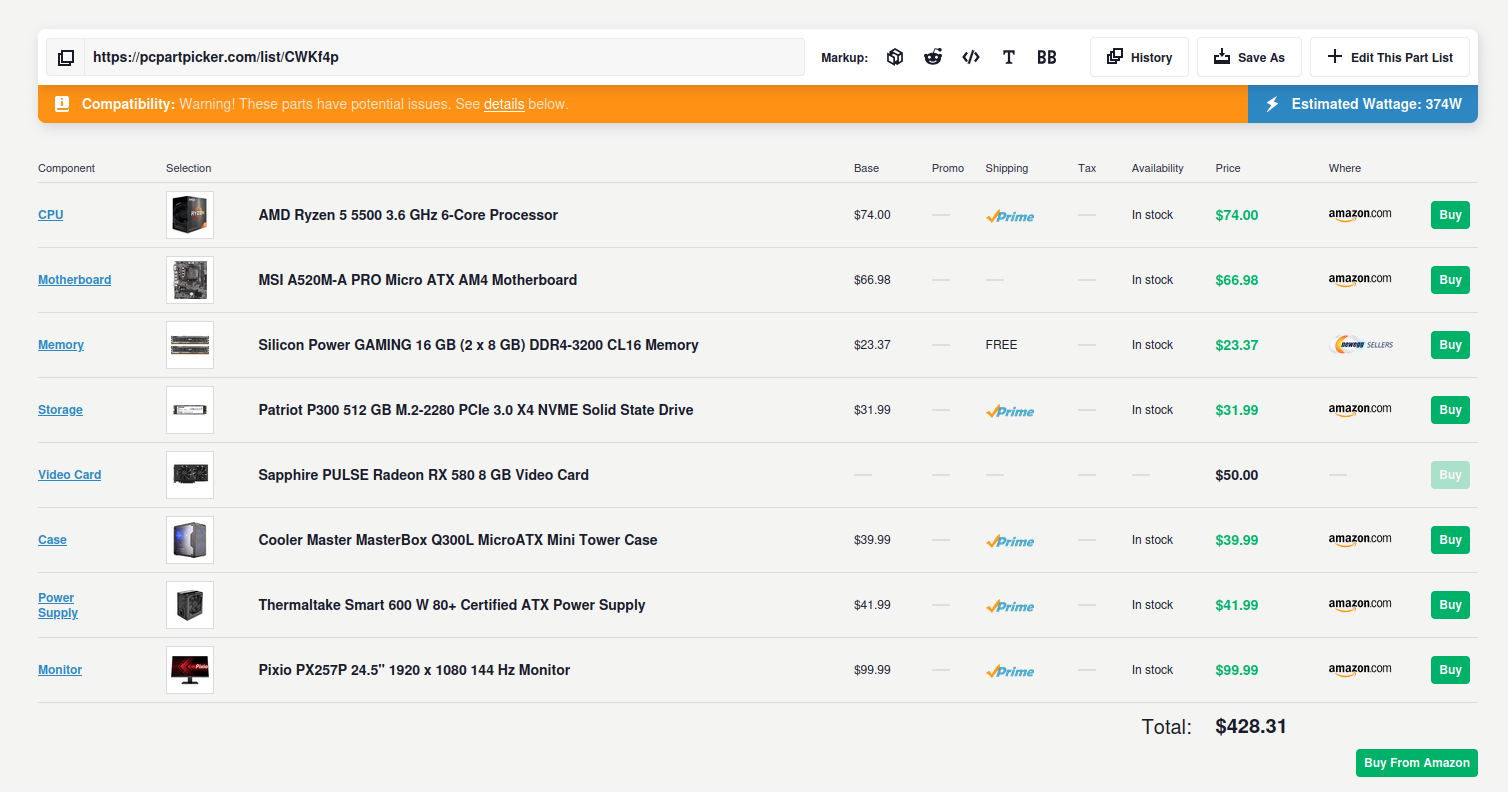
Task: Select PCPartPicker markup box icon
Action: (895, 57)
